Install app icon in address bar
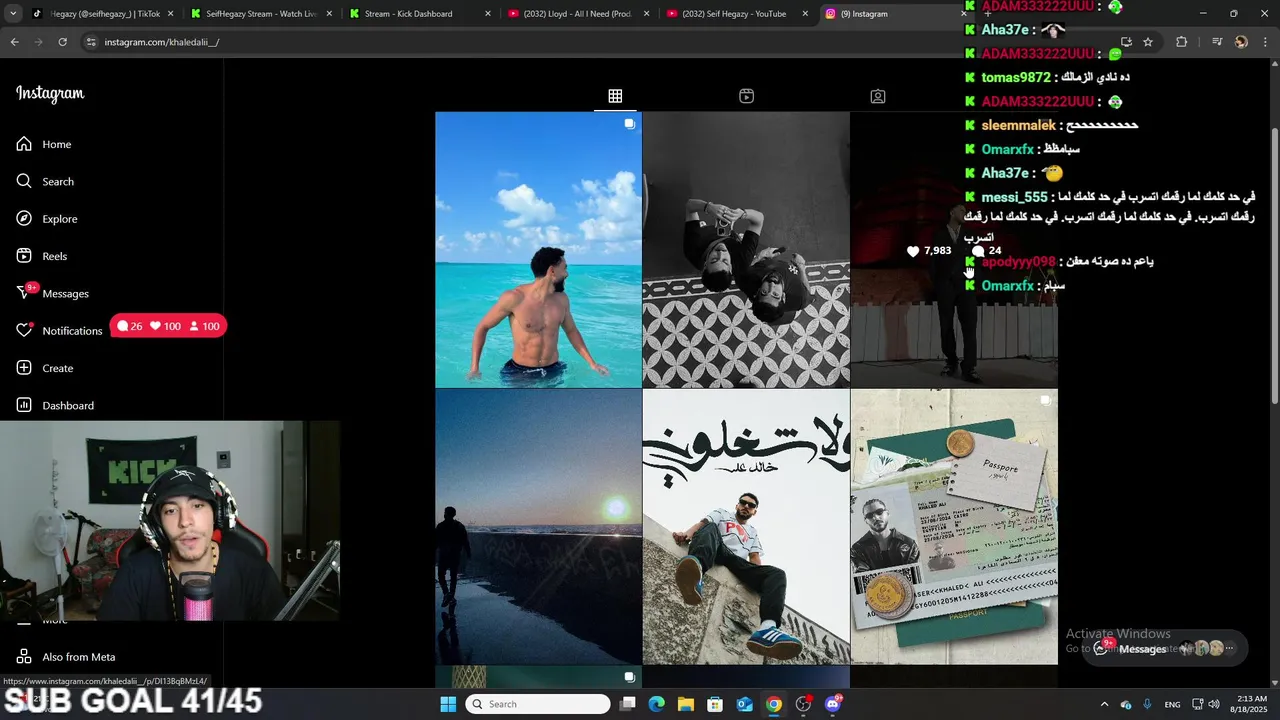The image size is (1280, 720). 1126,42
